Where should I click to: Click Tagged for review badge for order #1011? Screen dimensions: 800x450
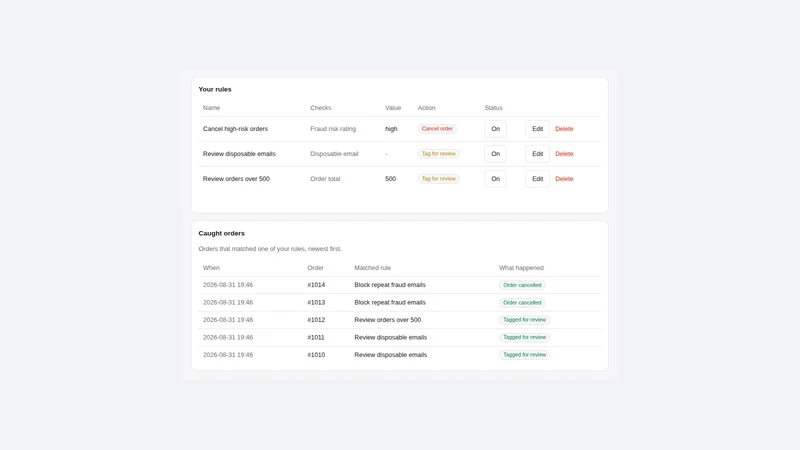pyautogui.click(x=524, y=337)
